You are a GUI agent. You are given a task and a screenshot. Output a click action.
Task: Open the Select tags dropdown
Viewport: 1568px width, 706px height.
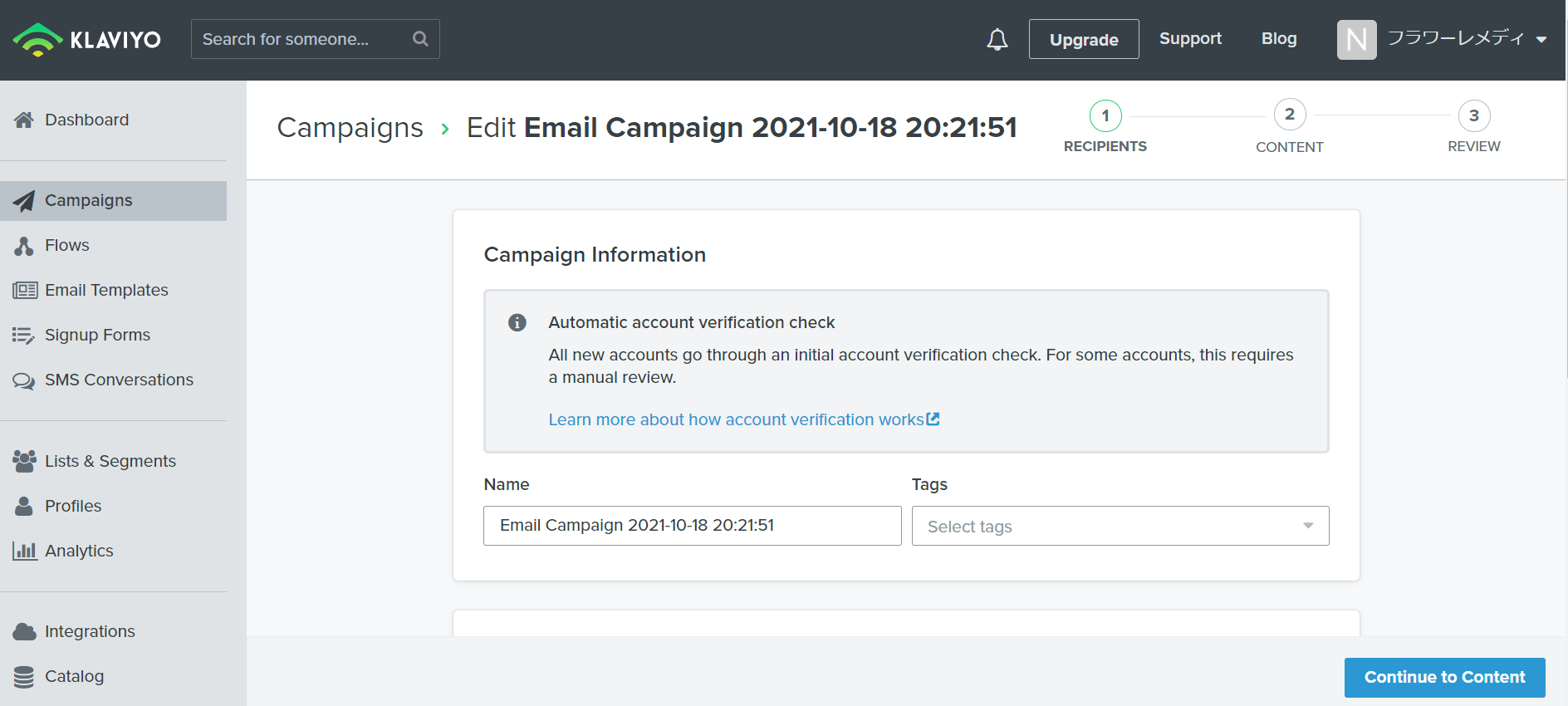(1120, 526)
